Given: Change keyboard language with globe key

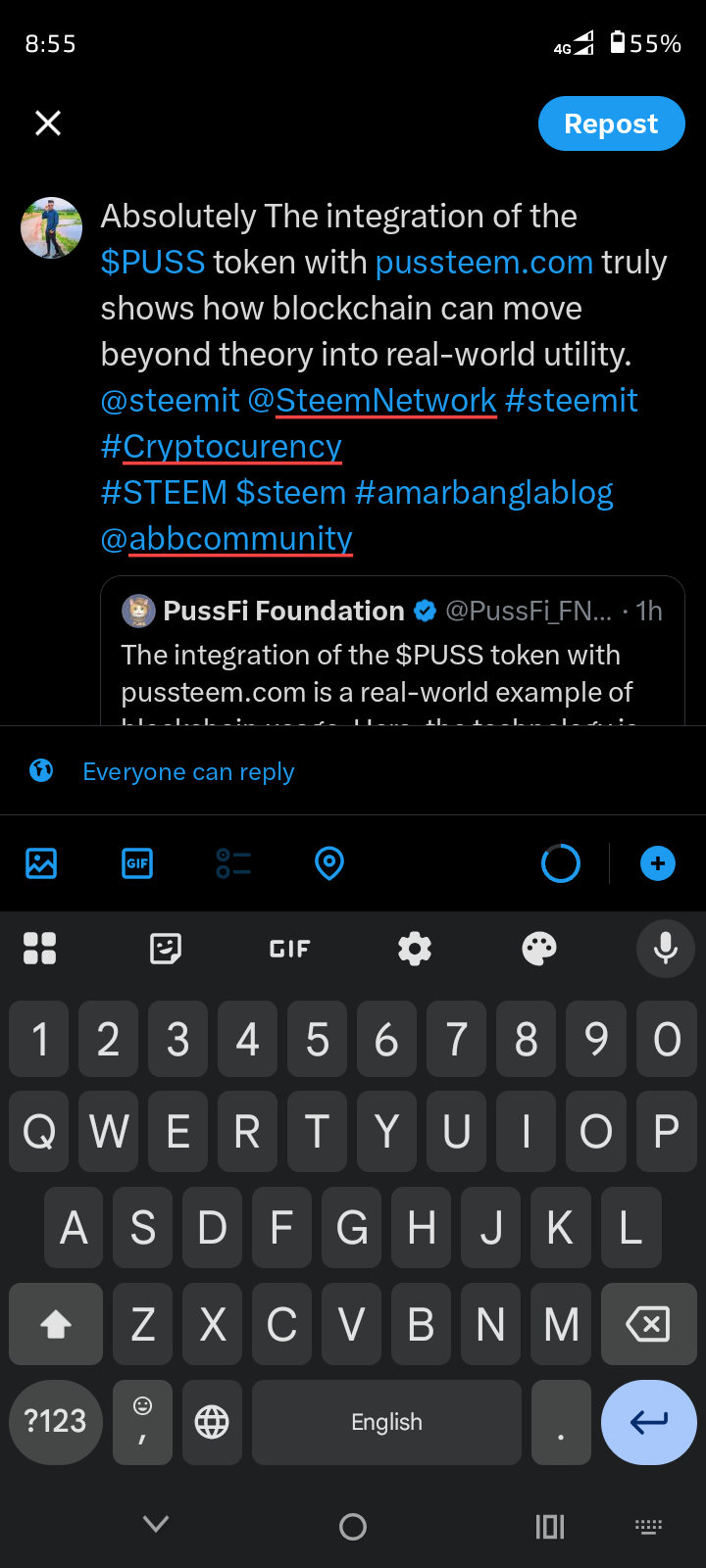Looking at the screenshot, I should pos(212,1422).
